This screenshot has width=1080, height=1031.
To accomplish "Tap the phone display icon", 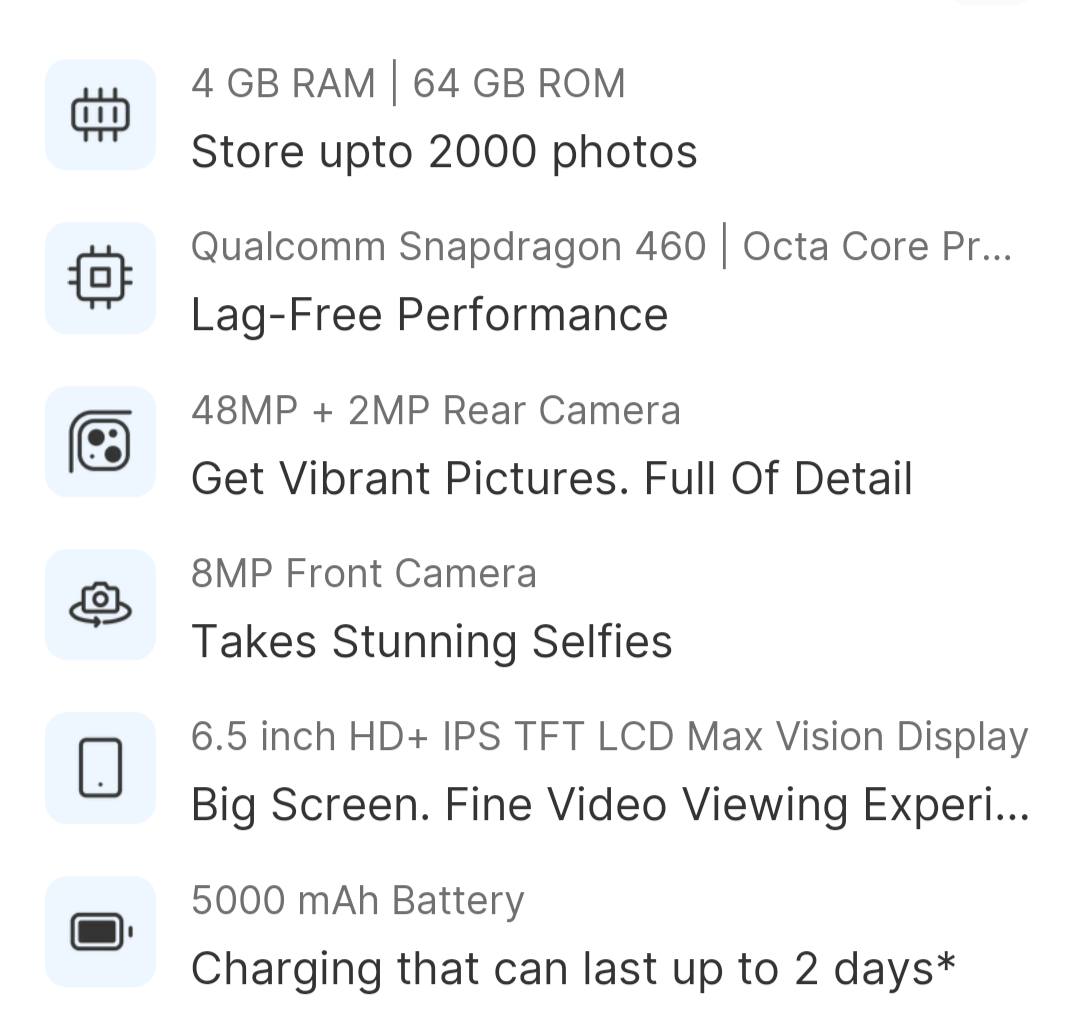I will [x=100, y=768].
